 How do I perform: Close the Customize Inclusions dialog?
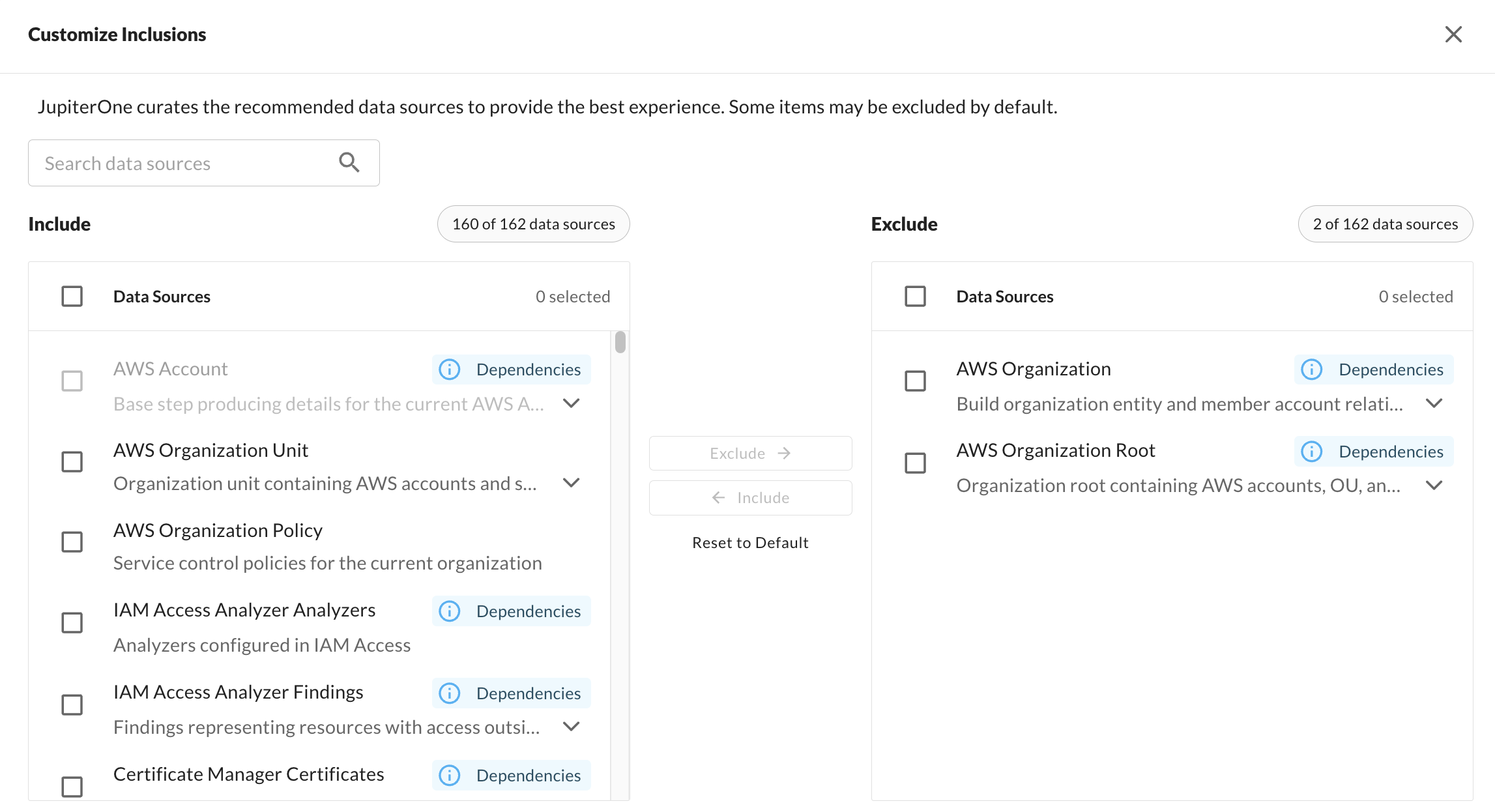point(1453,35)
